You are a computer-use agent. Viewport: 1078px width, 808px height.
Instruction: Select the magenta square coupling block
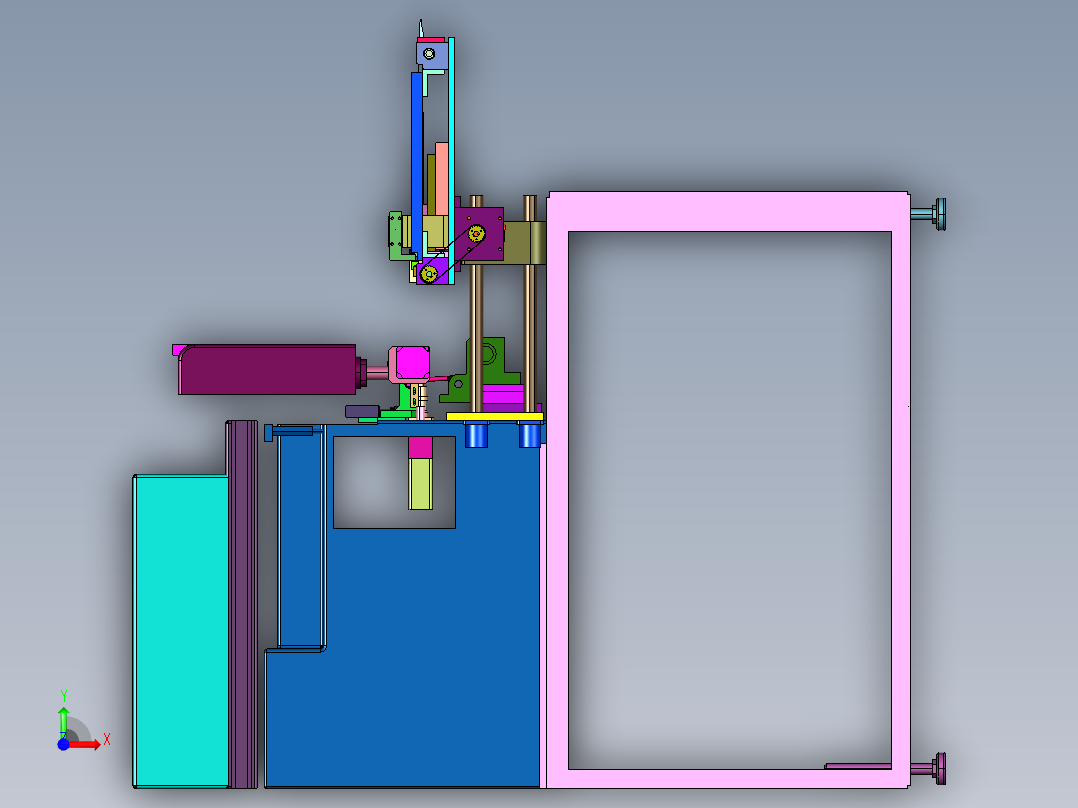click(412, 362)
